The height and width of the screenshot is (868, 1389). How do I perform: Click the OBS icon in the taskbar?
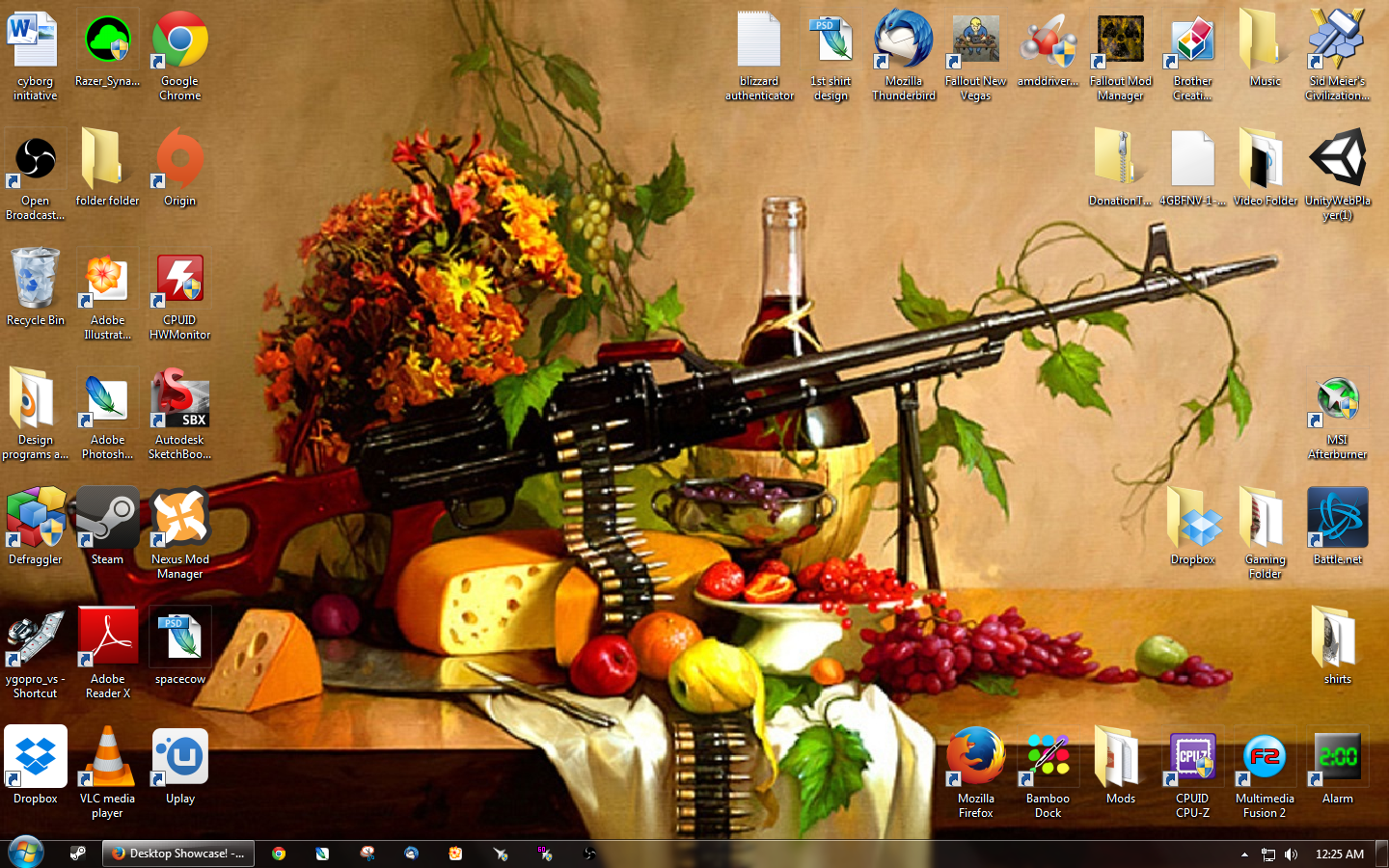[x=589, y=854]
